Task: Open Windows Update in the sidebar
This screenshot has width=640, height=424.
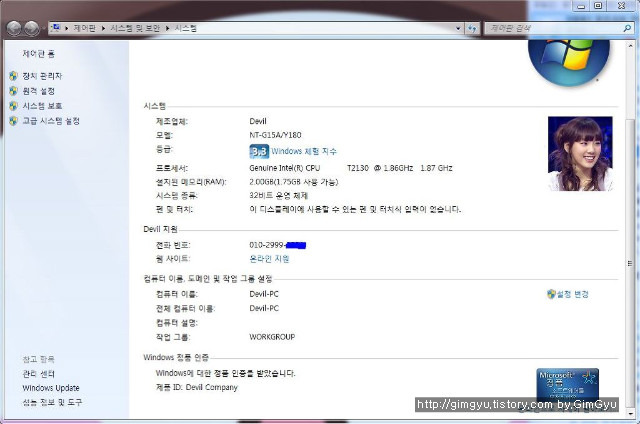Action: (x=51, y=388)
